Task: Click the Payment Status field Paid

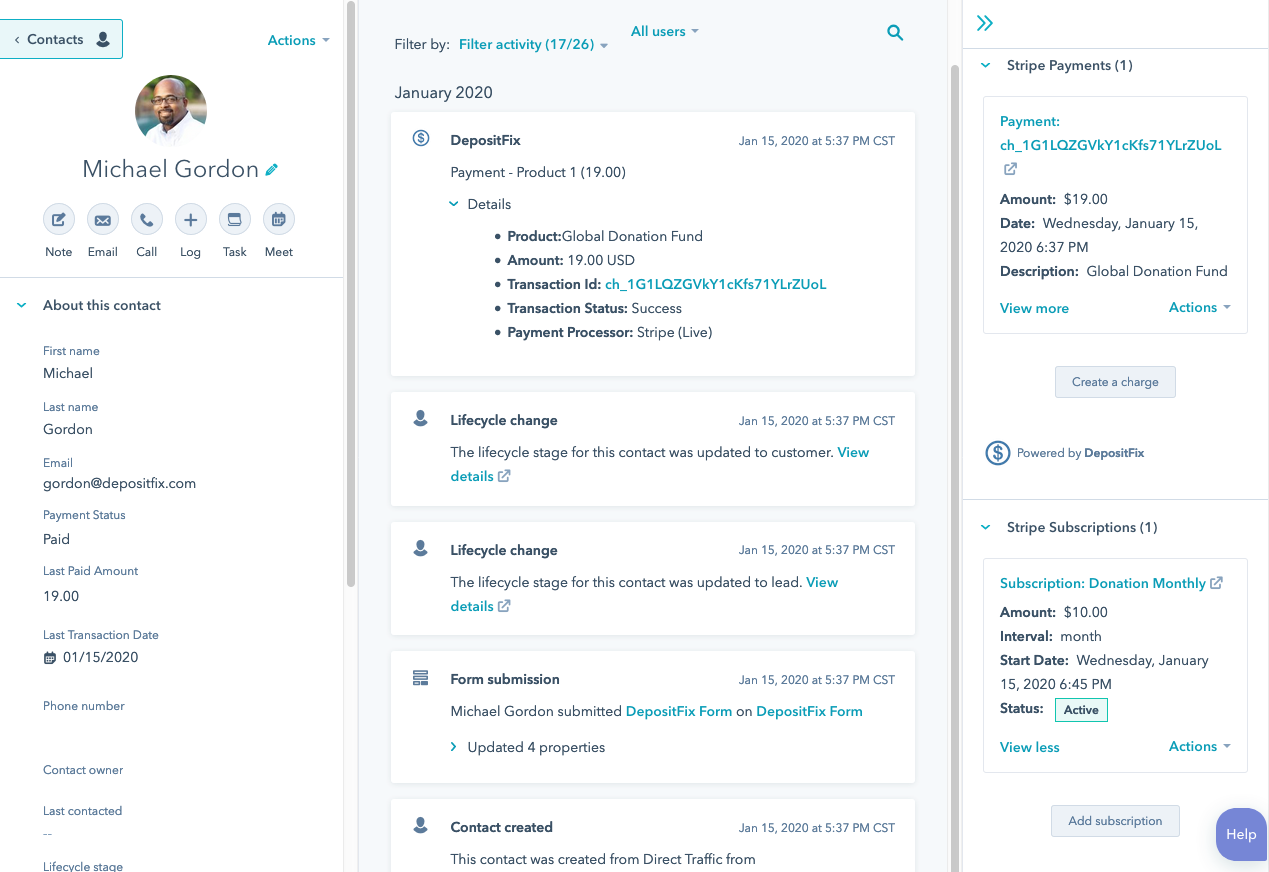Action: pyautogui.click(x=56, y=539)
